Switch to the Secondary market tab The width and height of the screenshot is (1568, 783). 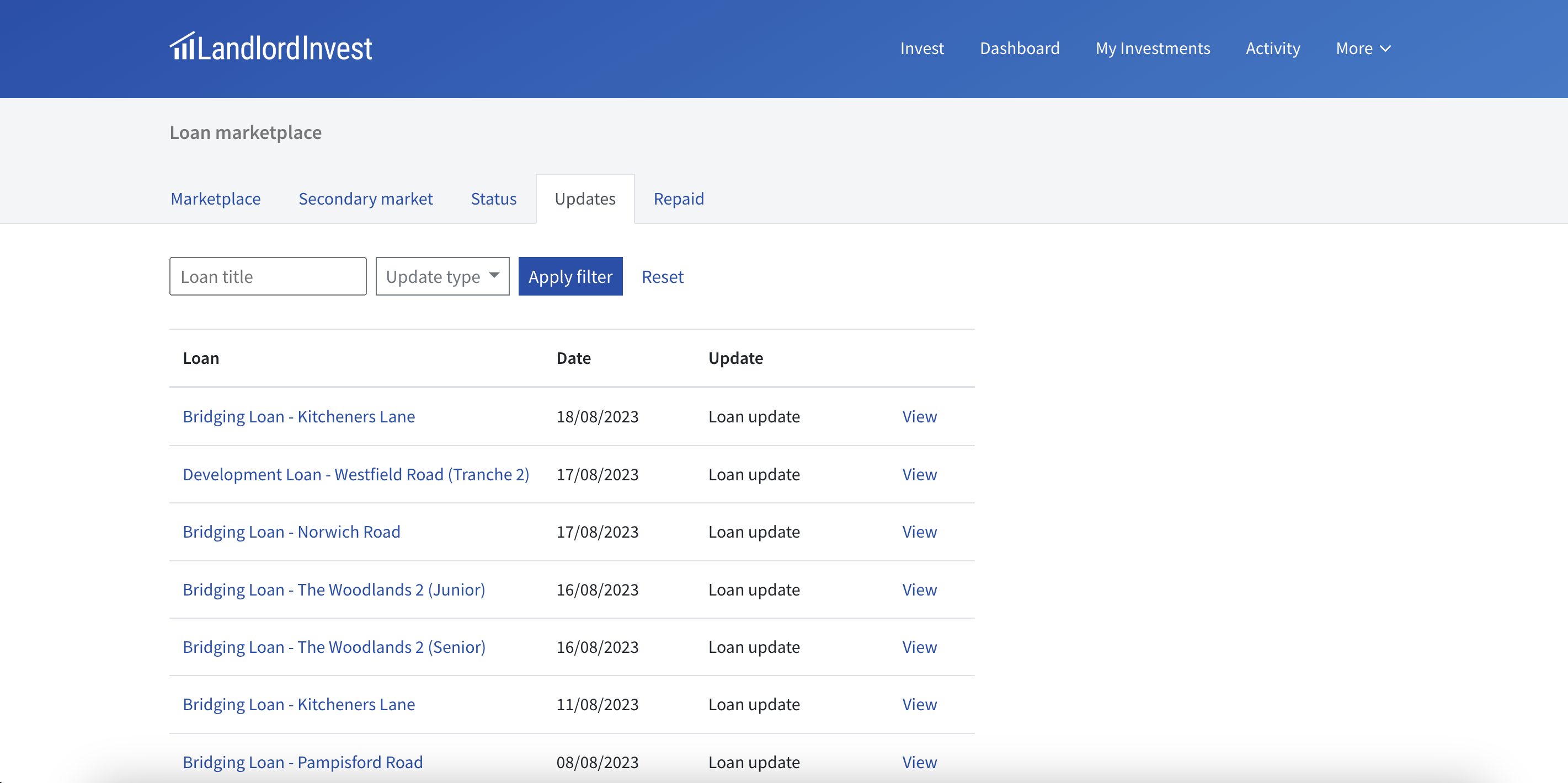(365, 199)
